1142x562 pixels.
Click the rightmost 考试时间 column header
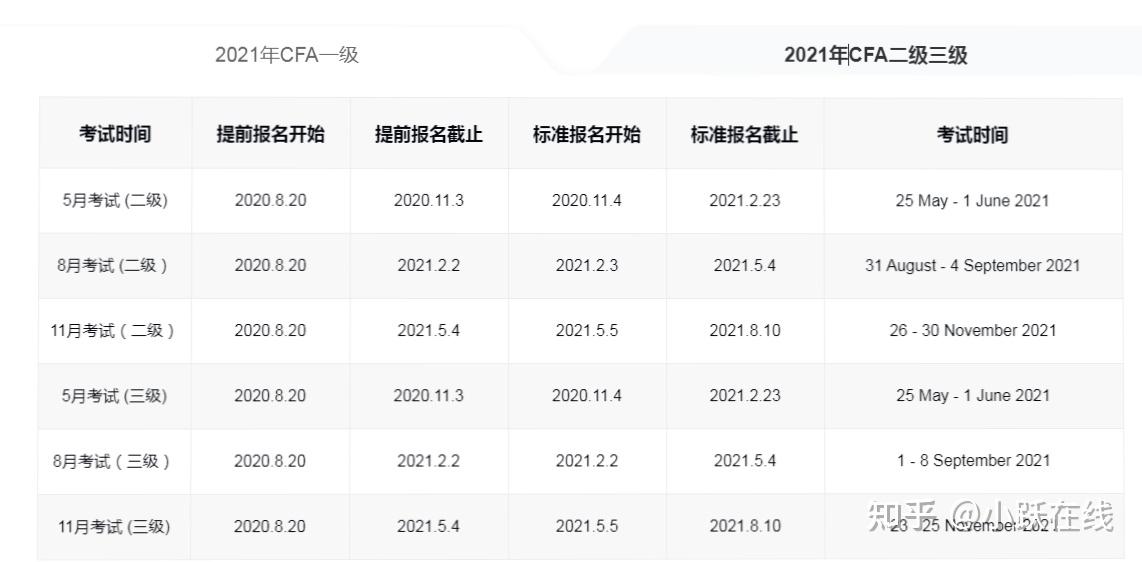(973, 135)
